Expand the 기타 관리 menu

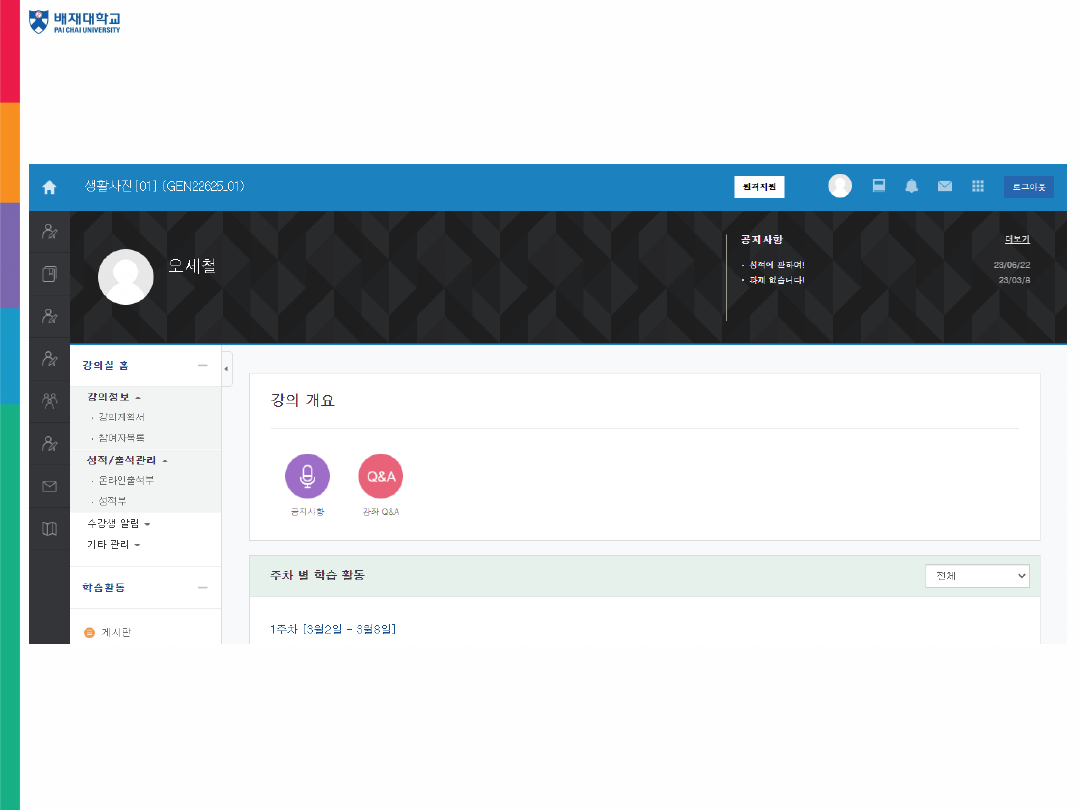coord(113,545)
